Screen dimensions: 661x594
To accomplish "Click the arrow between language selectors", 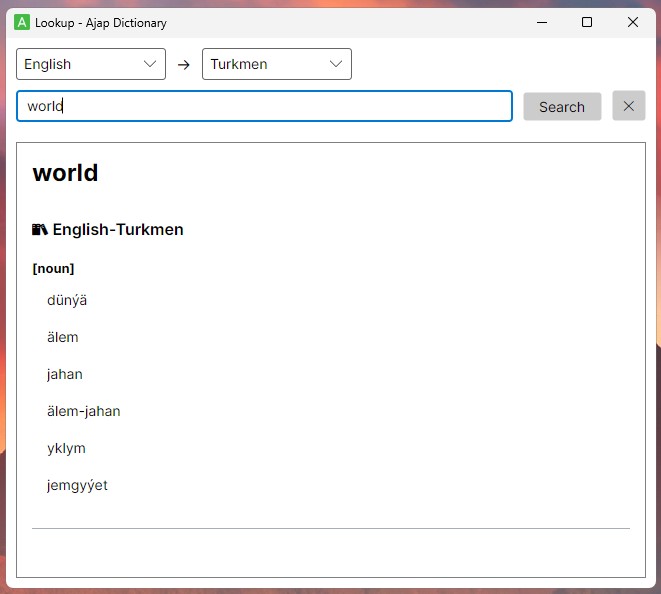I will pyautogui.click(x=183, y=65).
